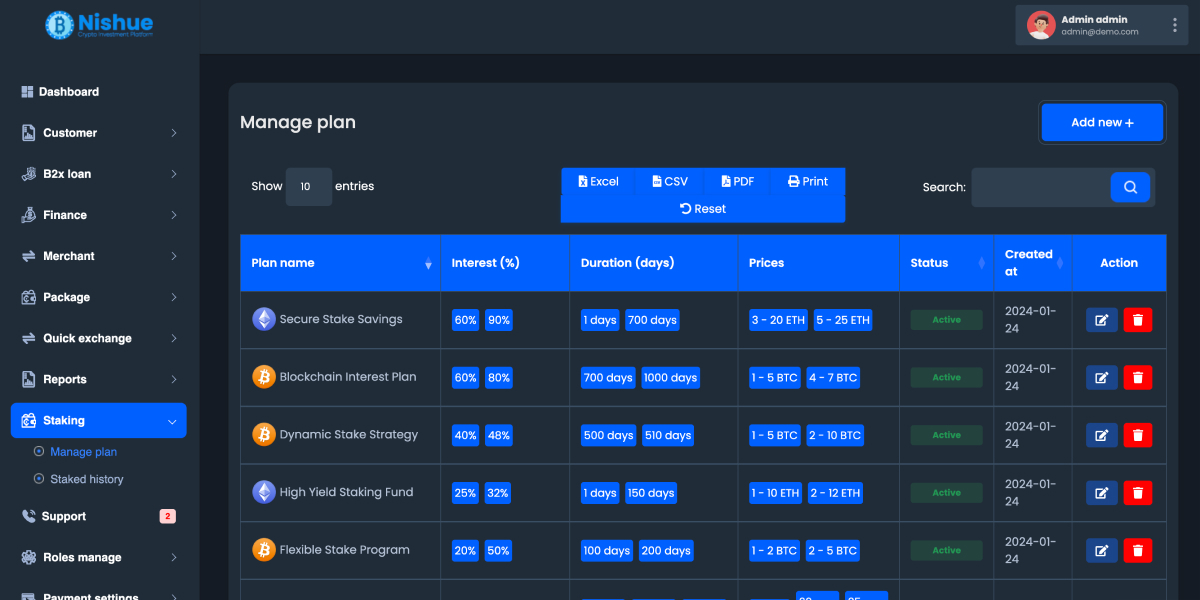The height and width of the screenshot is (600, 1200).
Task: Delete the Flexible Stake Program plan
Action: coord(1137,551)
